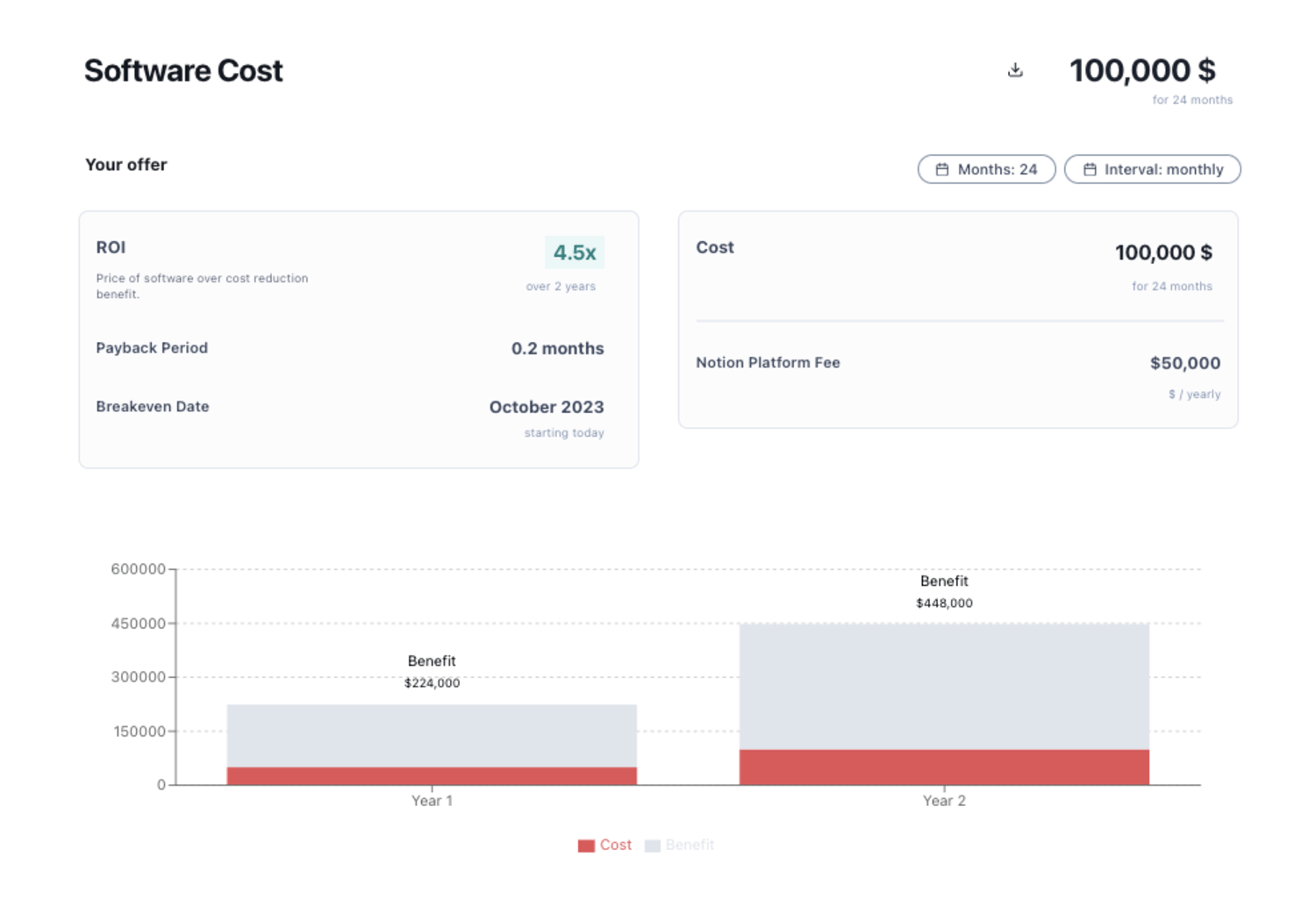Click the Software Cost page heading
This screenshot has width=1316, height=899.
(x=183, y=71)
